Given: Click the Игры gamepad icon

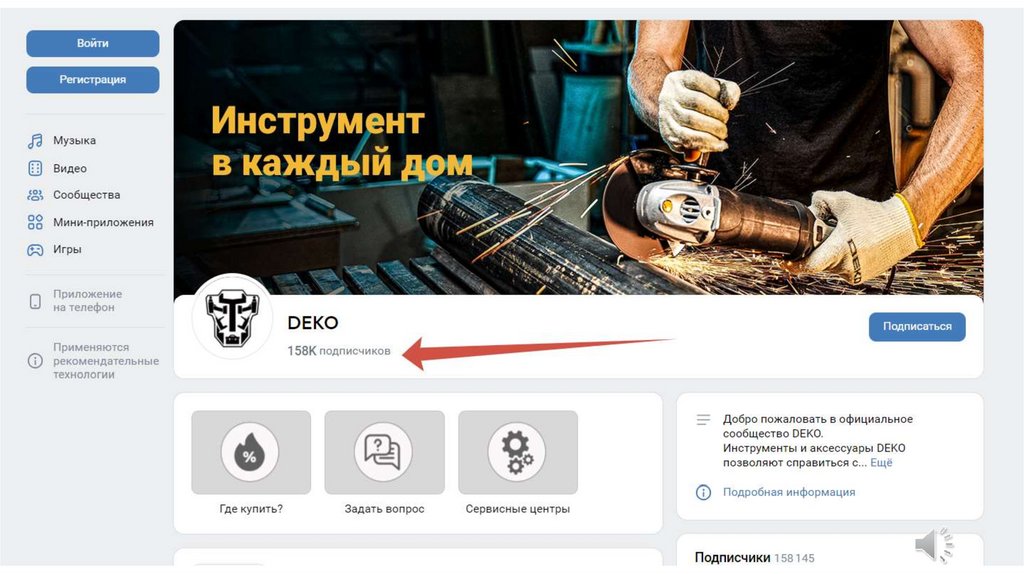Looking at the screenshot, I should coord(35,249).
